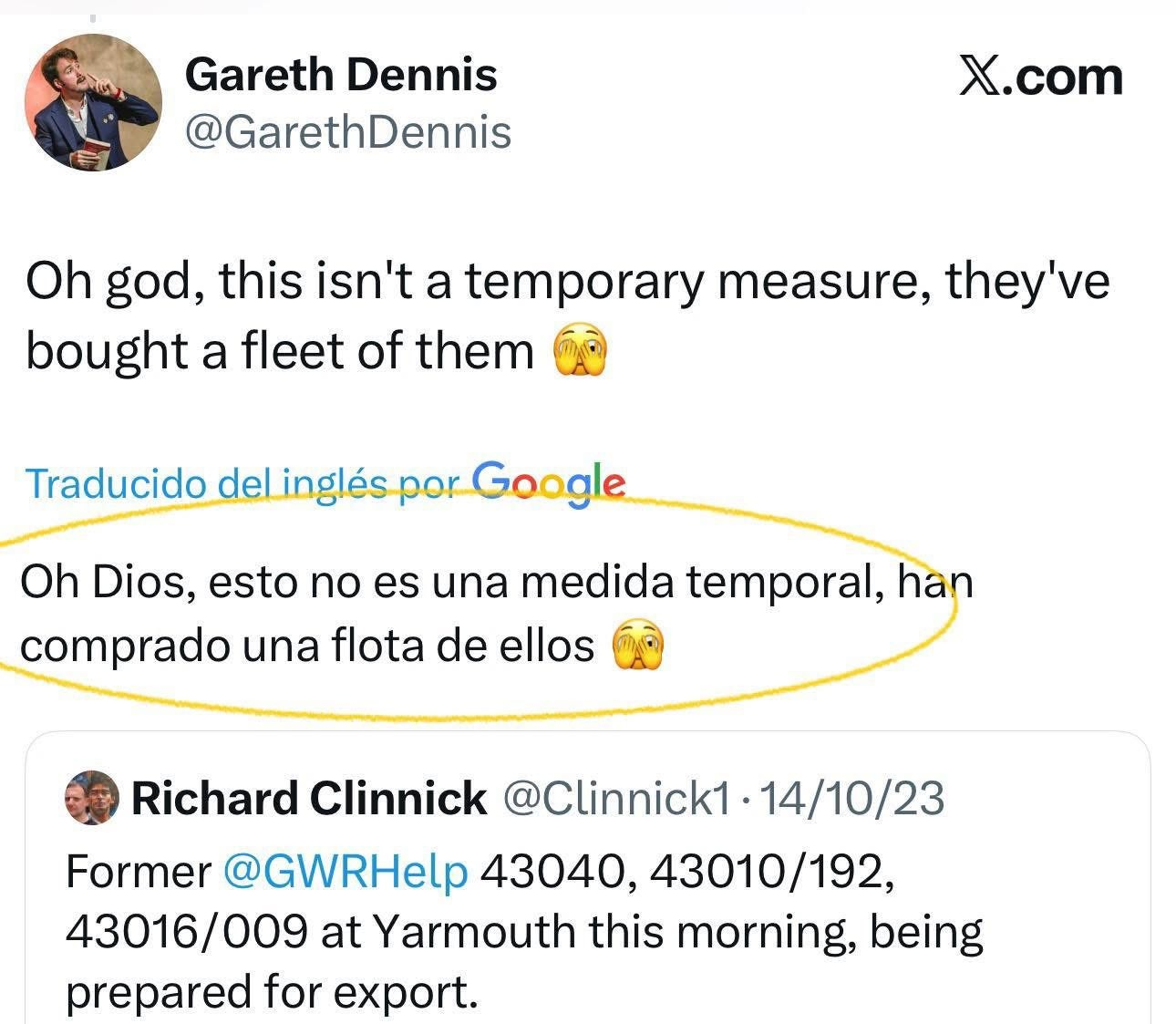Click Richard Clinnick's small avatar

pos(92,799)
